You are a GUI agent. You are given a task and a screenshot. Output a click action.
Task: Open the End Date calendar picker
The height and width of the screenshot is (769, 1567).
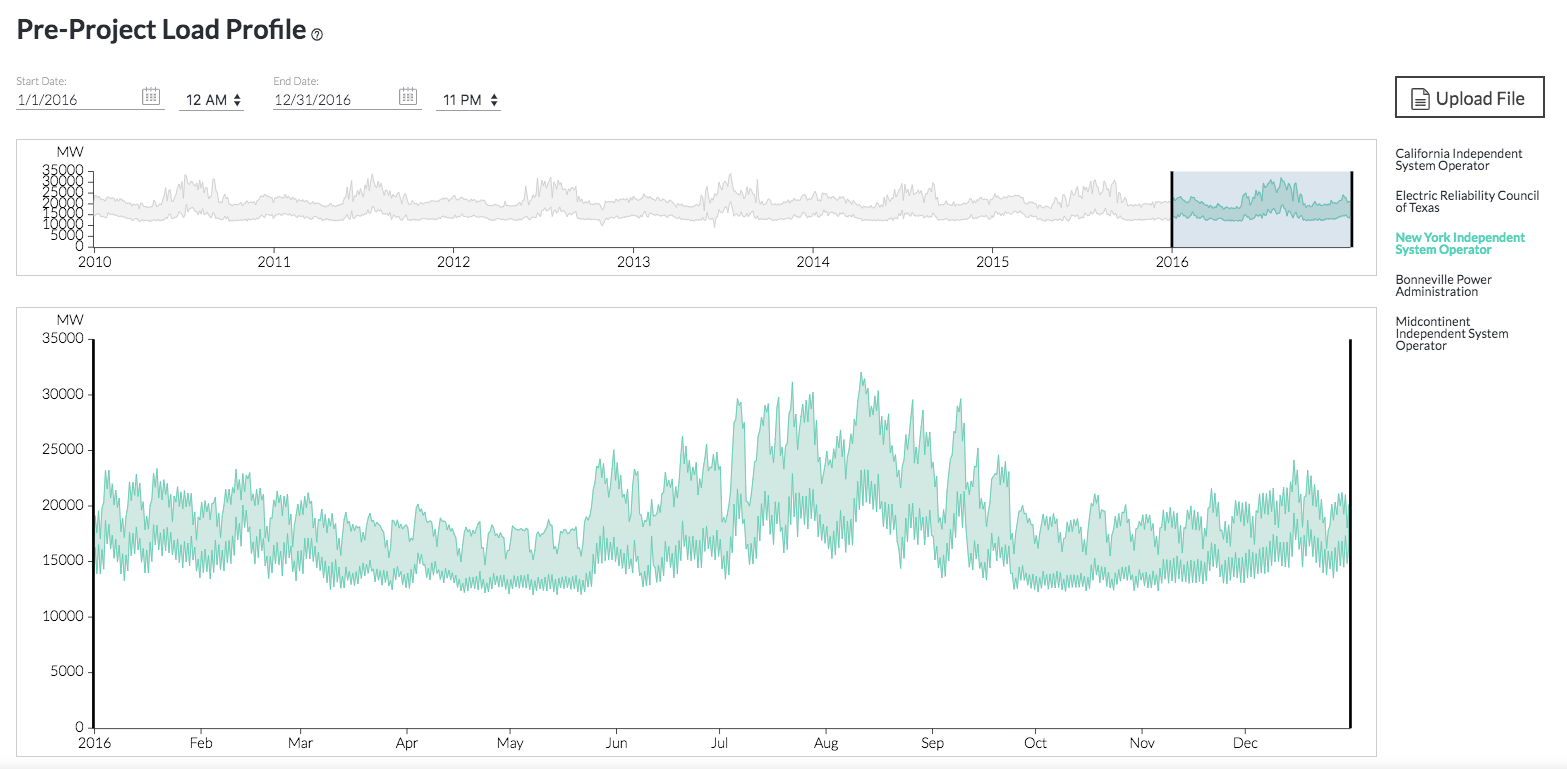(408, 96)
